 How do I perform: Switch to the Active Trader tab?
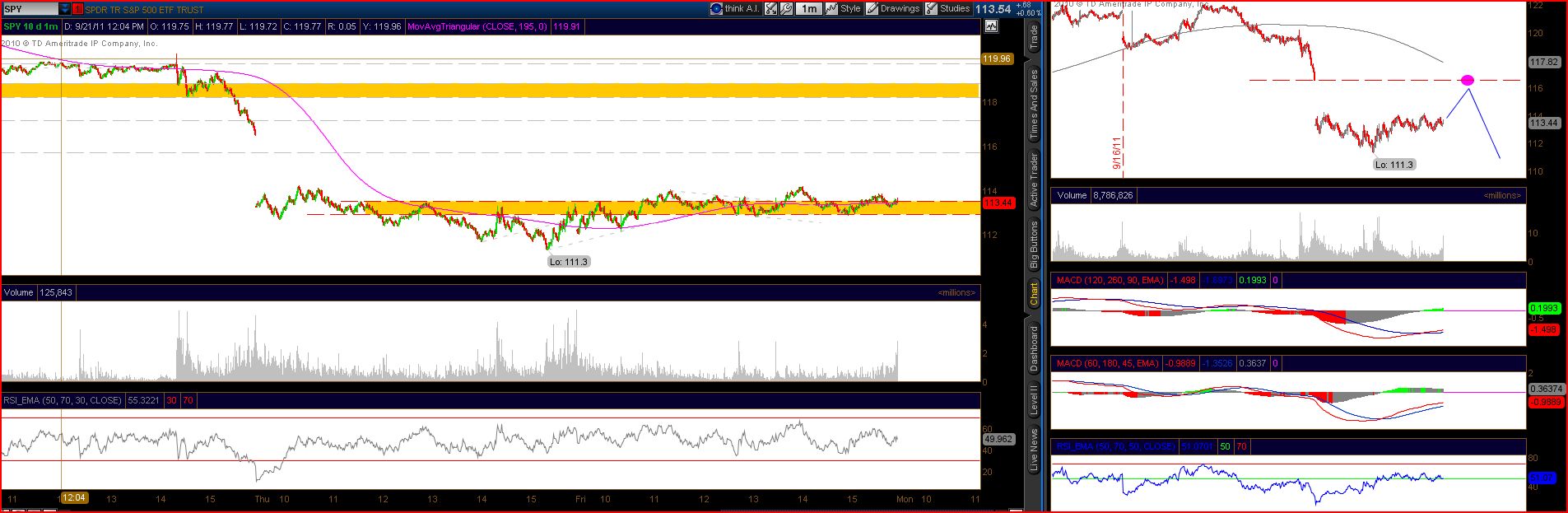[1033, 180]
